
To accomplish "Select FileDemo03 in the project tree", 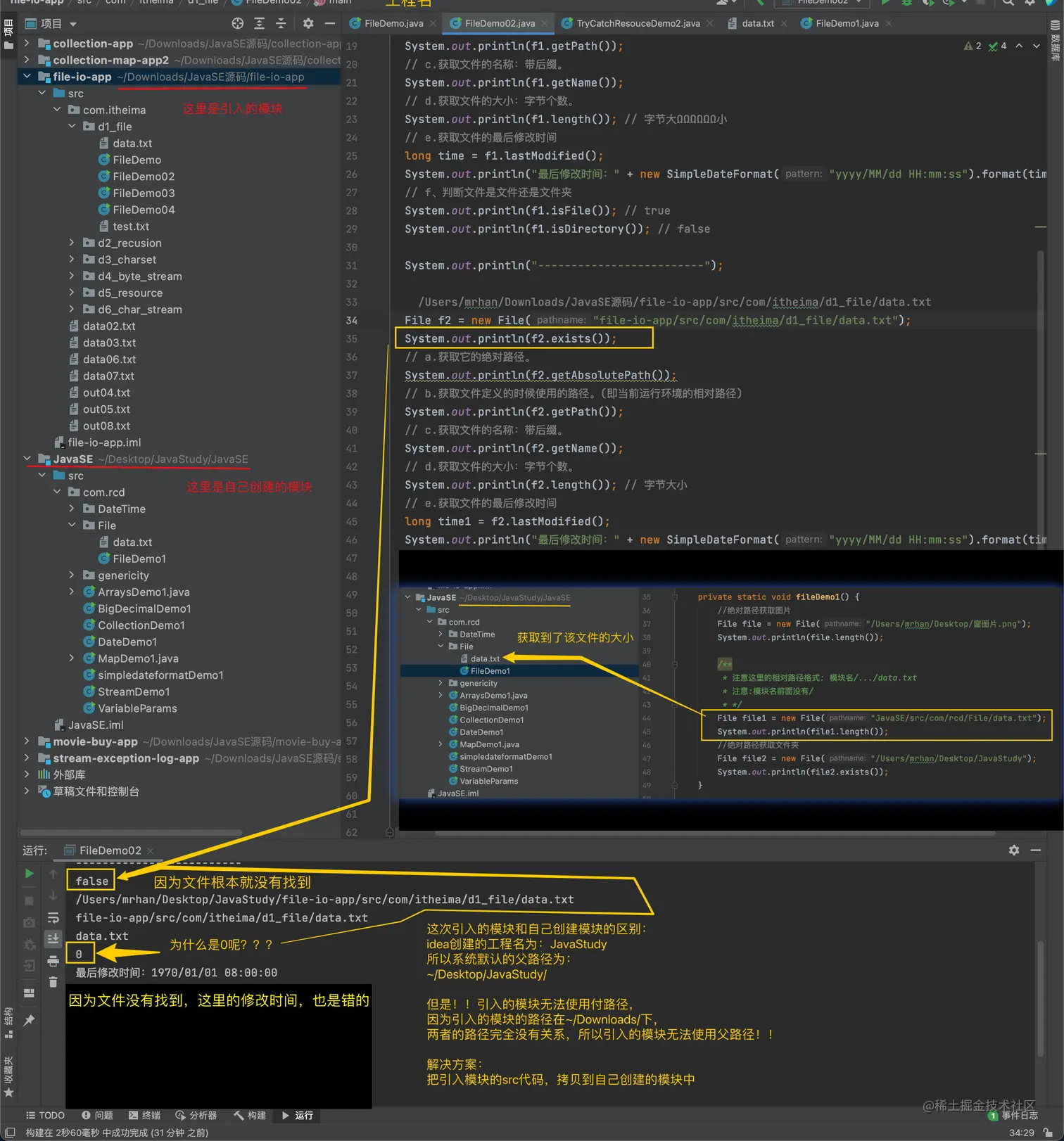I will [x=144, y=193].
